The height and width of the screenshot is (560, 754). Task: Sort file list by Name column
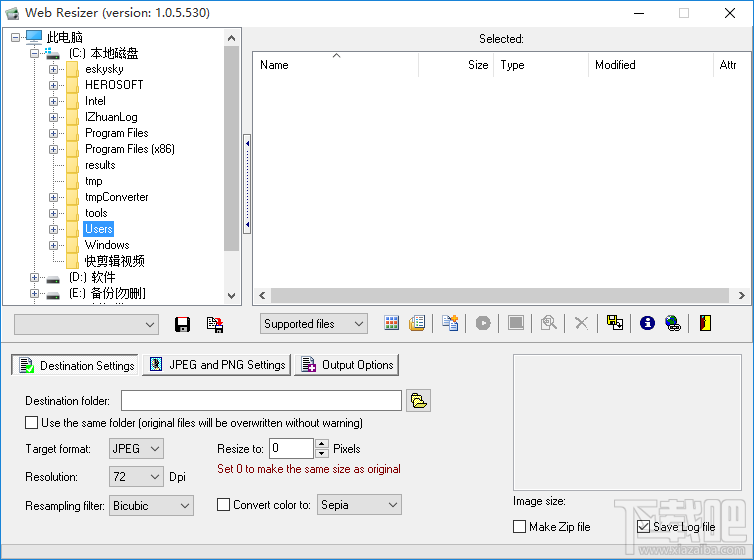point(336,64)
